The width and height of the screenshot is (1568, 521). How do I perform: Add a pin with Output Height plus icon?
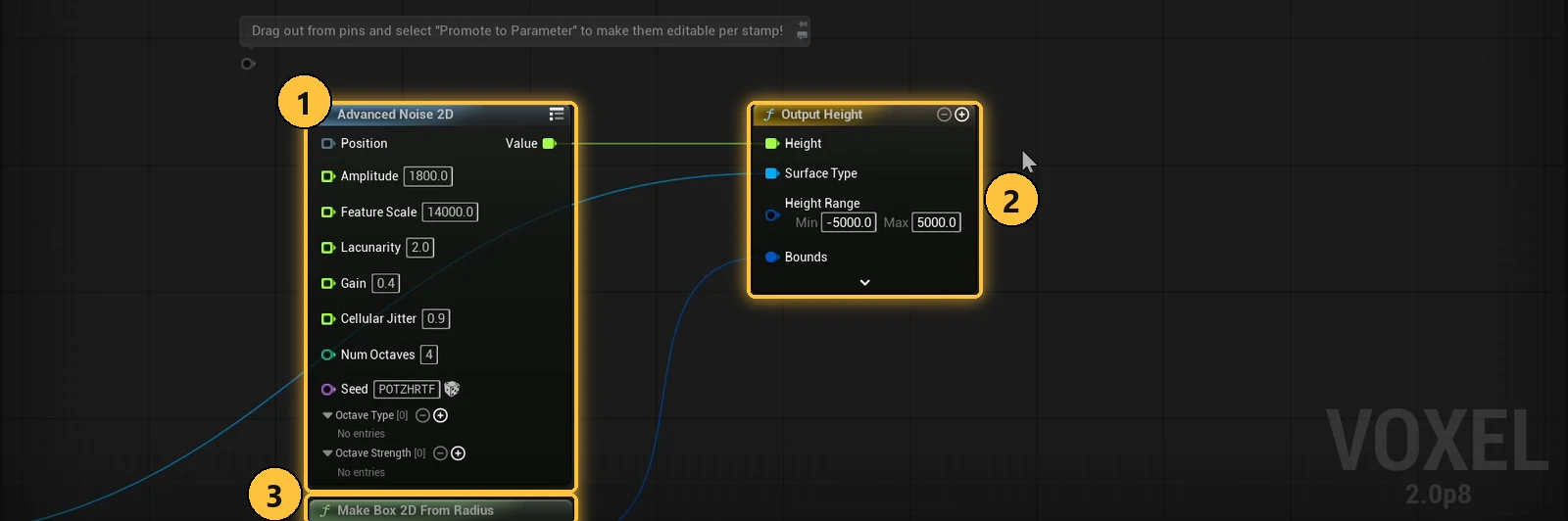[x=962, y=115]
